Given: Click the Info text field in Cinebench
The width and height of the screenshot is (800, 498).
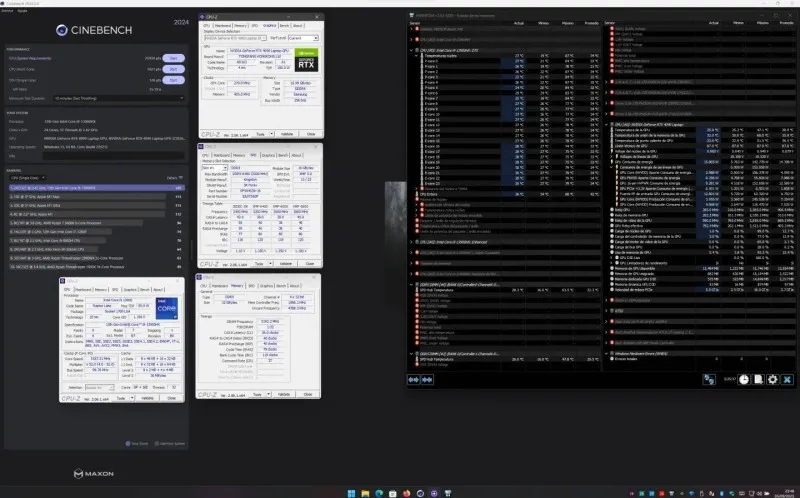Looking at the screenshot, I should (113, 156).
